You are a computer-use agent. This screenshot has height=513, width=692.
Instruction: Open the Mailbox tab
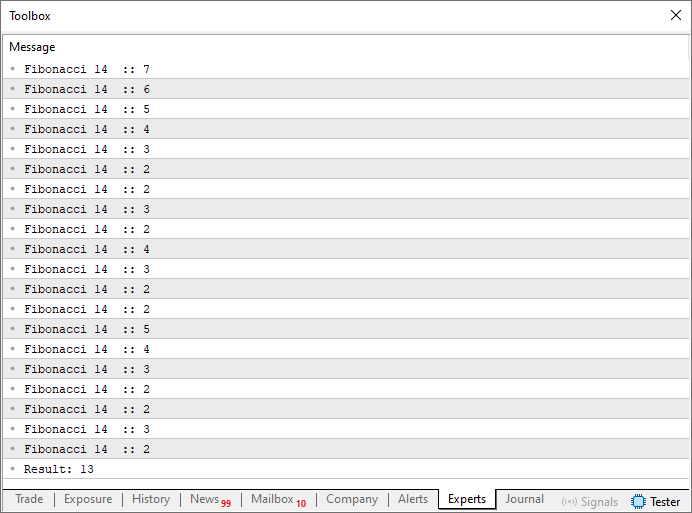pyautogui.click(x=278, y=499)
